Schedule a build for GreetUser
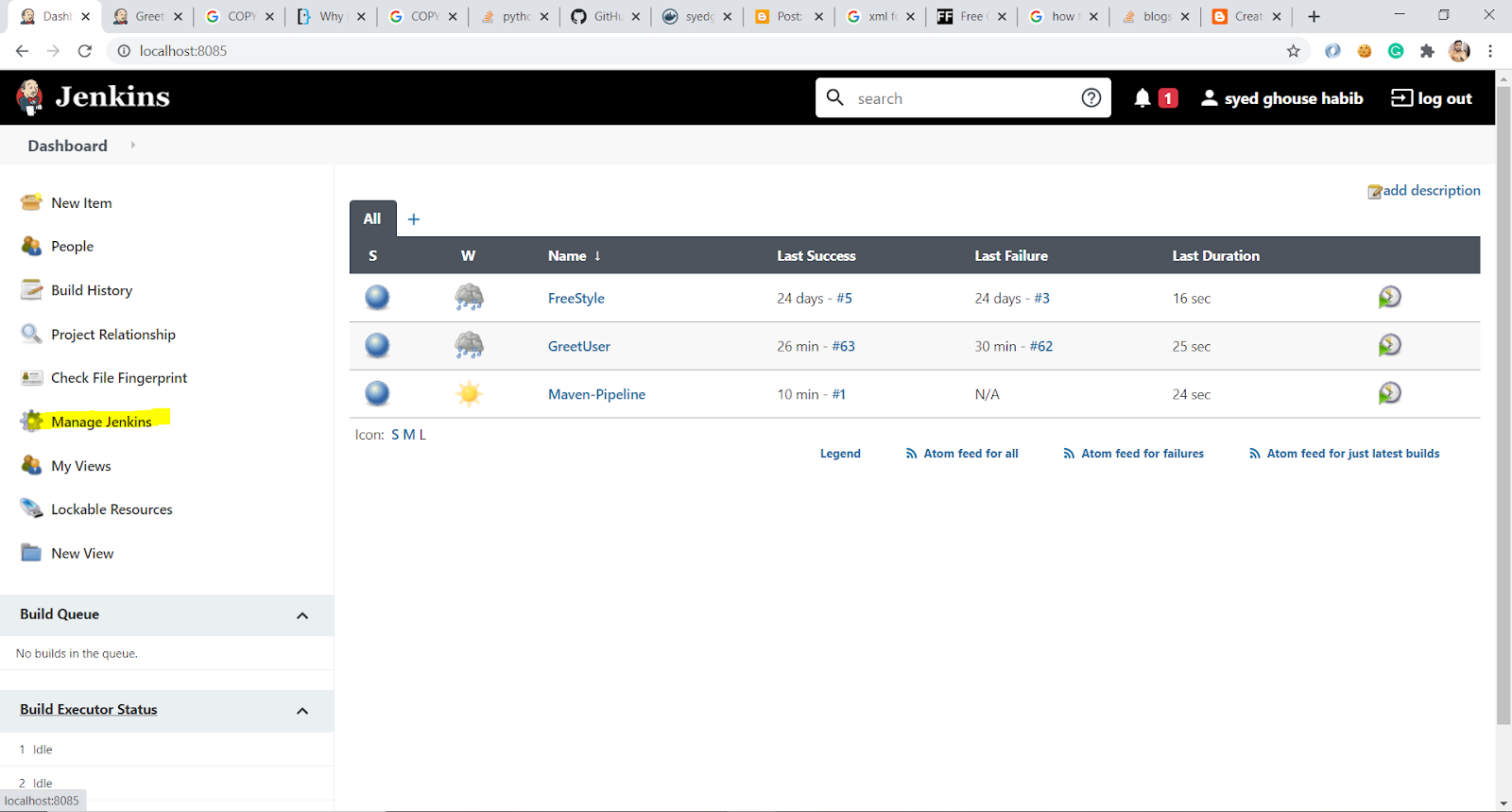Screen dimensions: 1512x812 tap(1389, 345)
